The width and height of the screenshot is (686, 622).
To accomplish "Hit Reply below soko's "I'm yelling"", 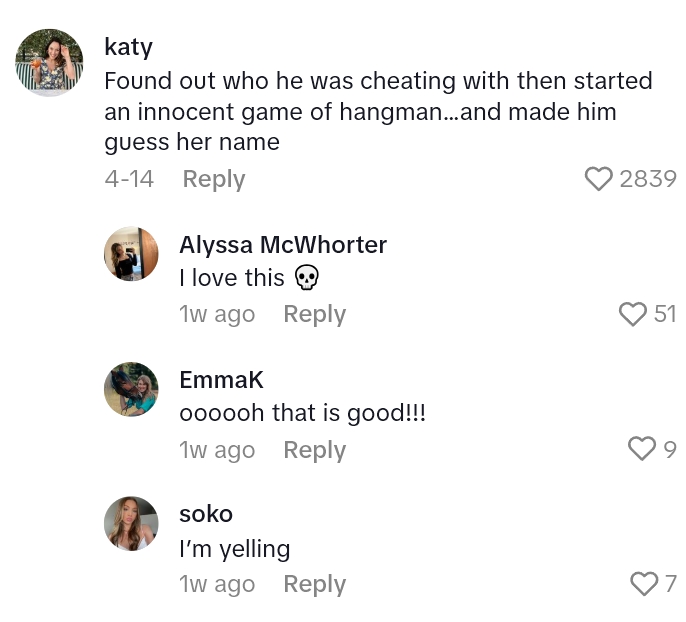I will coord(314,584).
